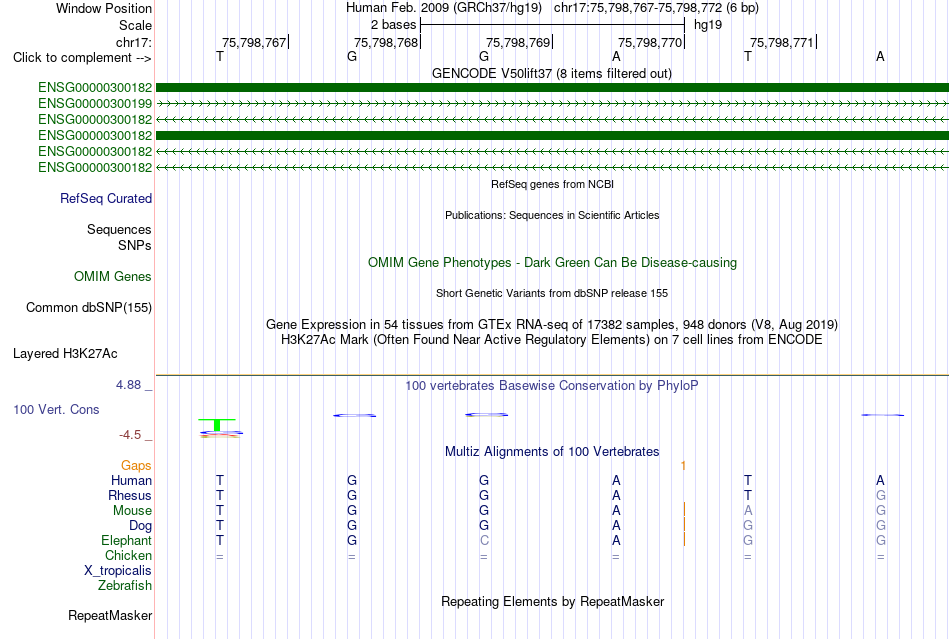Screen dimensions: 950x639
Task: Click the faded G base in Rhesus row
Action: point(880,495)
